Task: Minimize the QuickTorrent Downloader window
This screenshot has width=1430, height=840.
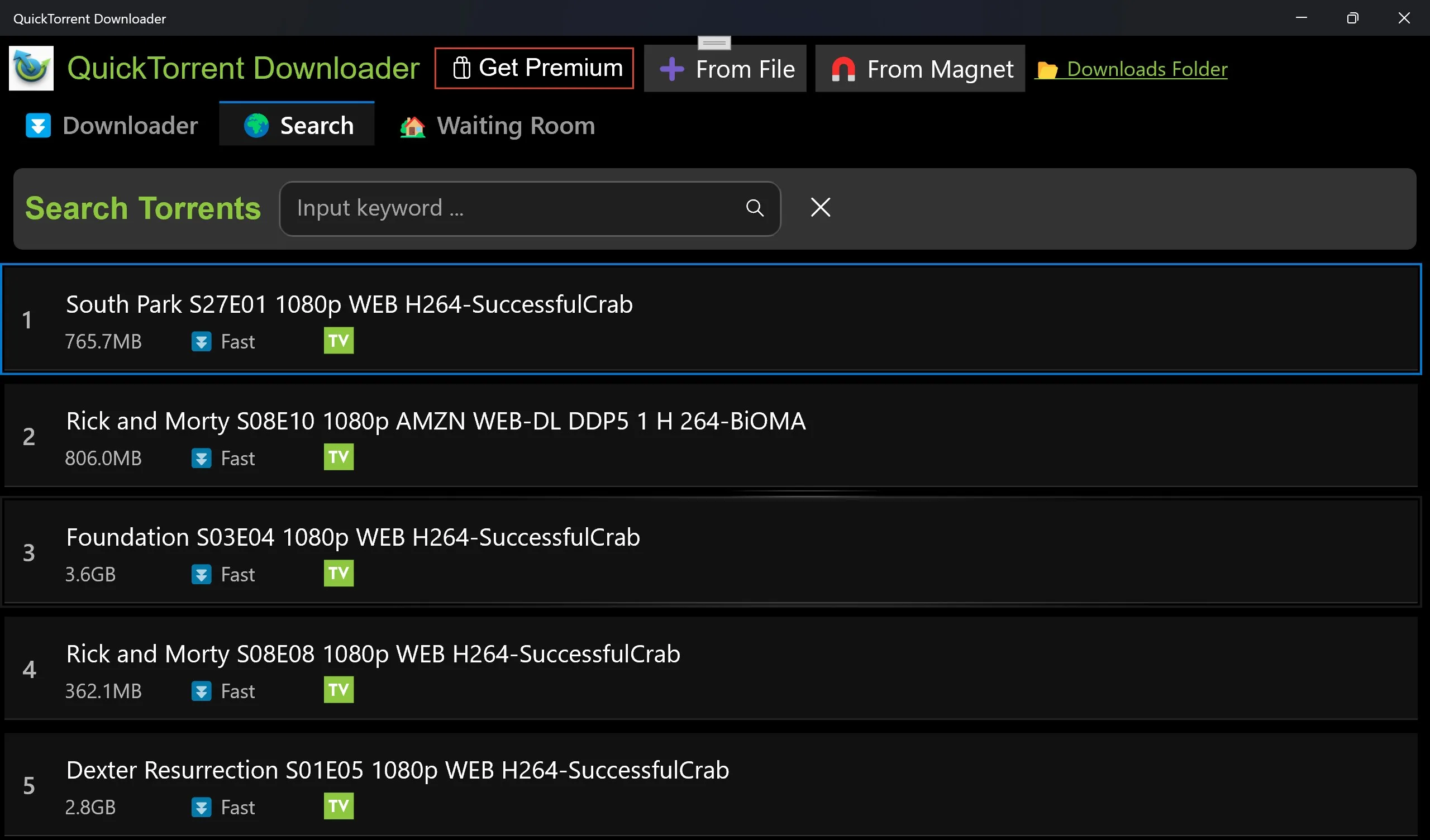Action: [1301, 18]
